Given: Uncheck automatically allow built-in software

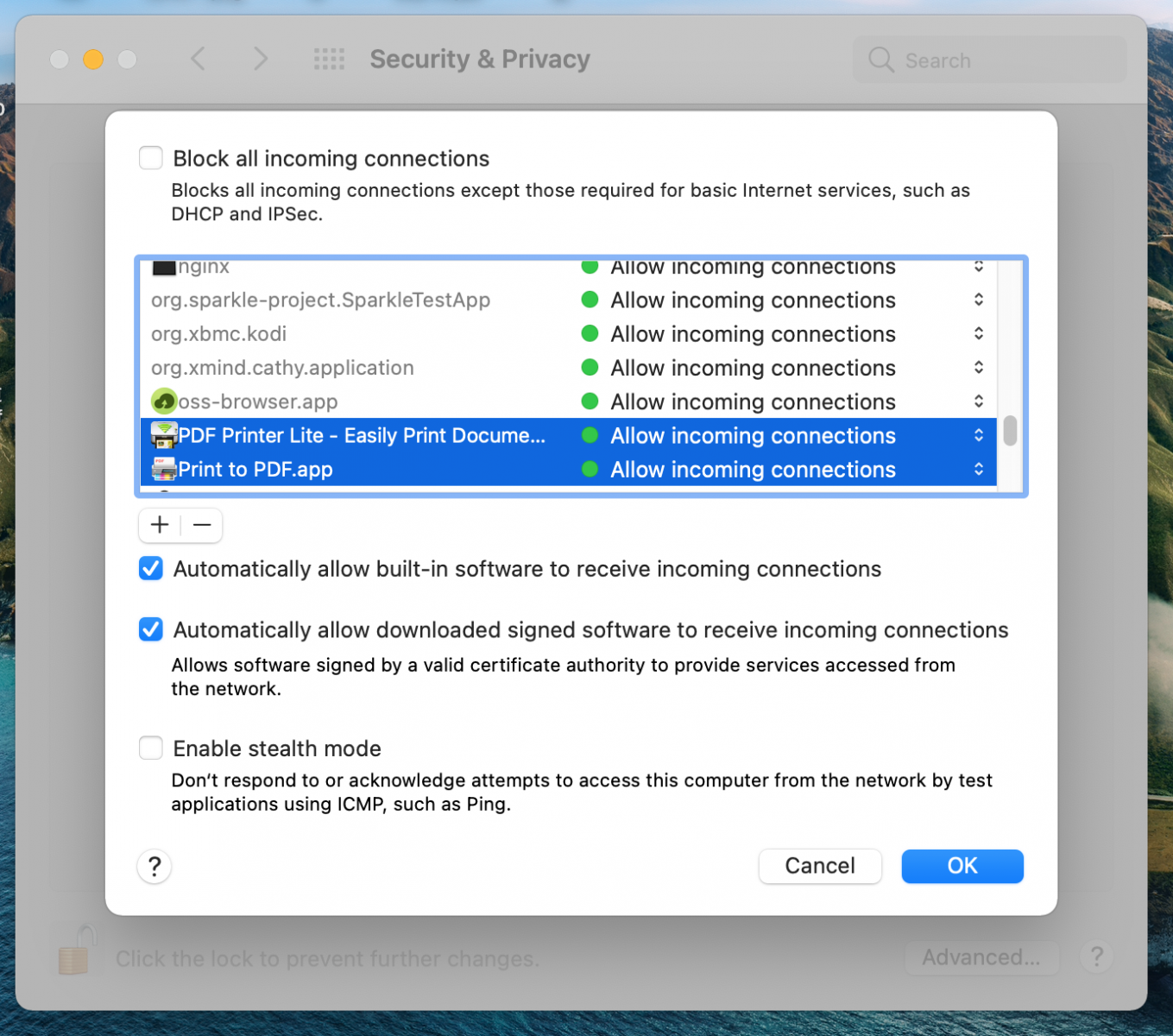Looking at the screenshot, I should pos(151,568).
